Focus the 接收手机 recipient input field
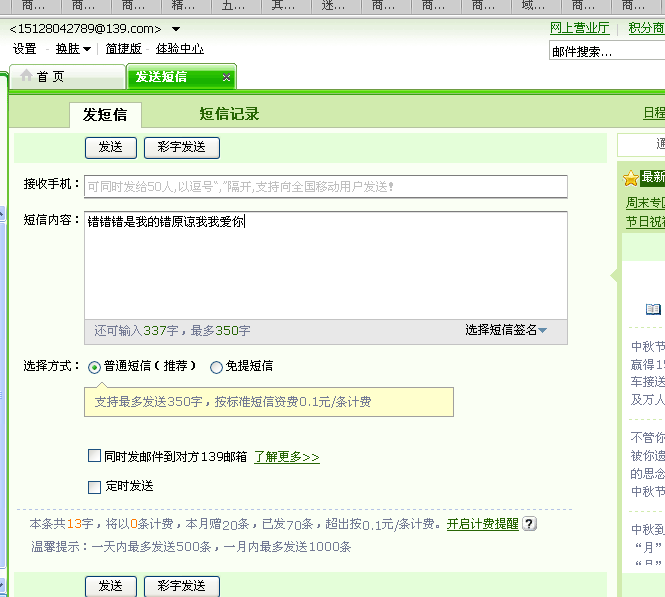Screen dimensions: 665x597 tap(326, 187)
